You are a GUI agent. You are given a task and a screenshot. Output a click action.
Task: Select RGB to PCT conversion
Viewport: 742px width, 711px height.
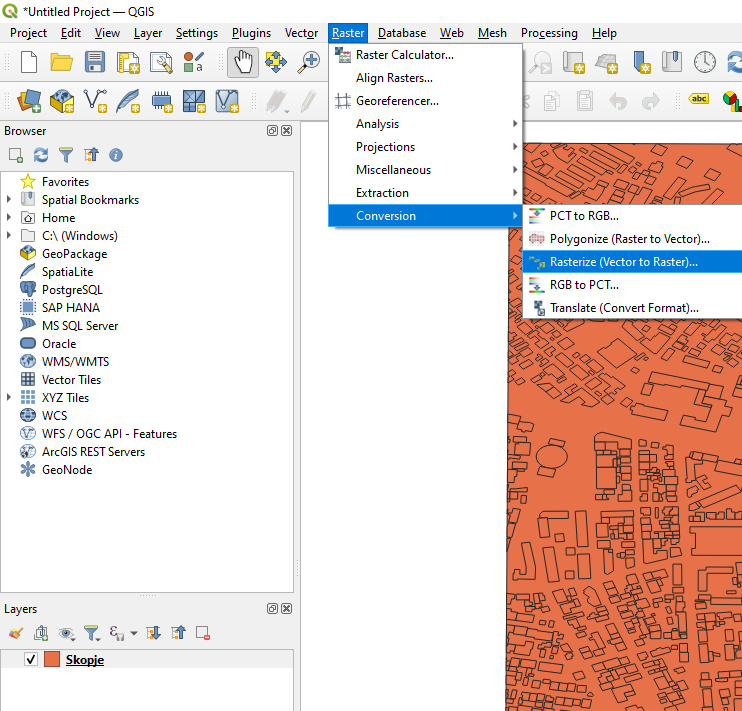coord(632,285)
